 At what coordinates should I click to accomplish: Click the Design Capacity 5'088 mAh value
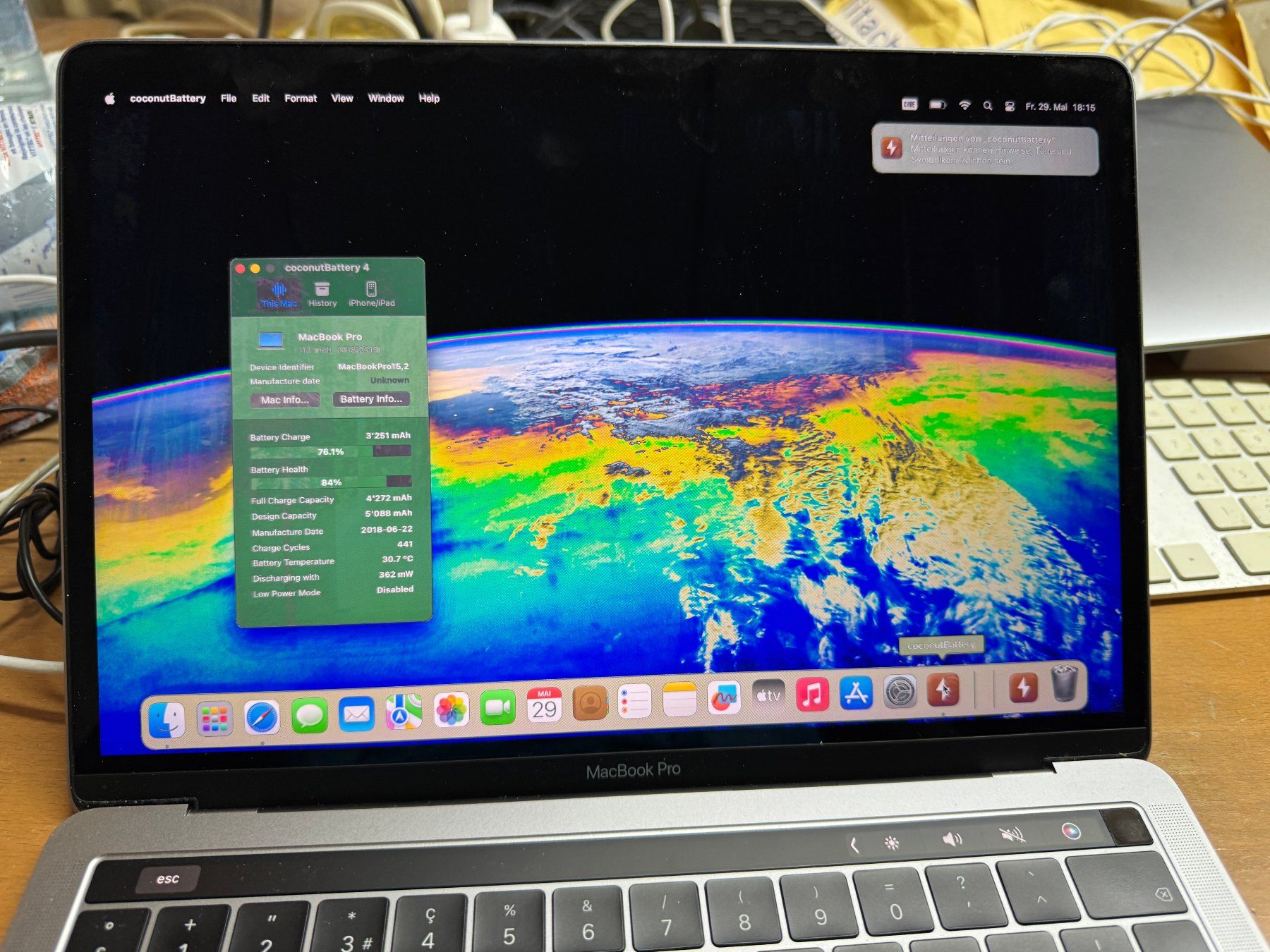(x=388, y=513)
